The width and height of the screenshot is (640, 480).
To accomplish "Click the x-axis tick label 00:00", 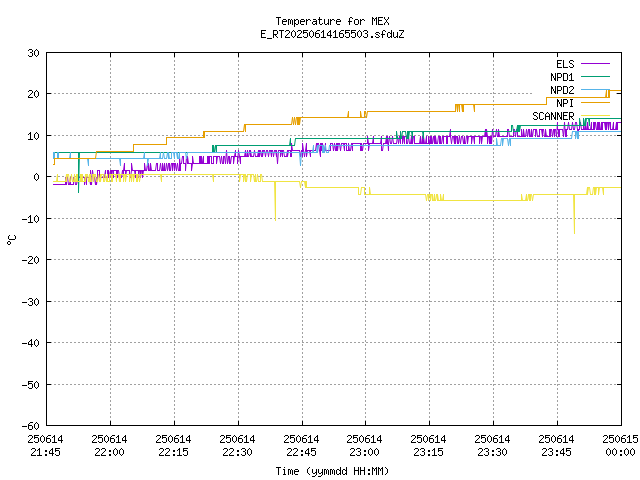I will tap(620, 452).
